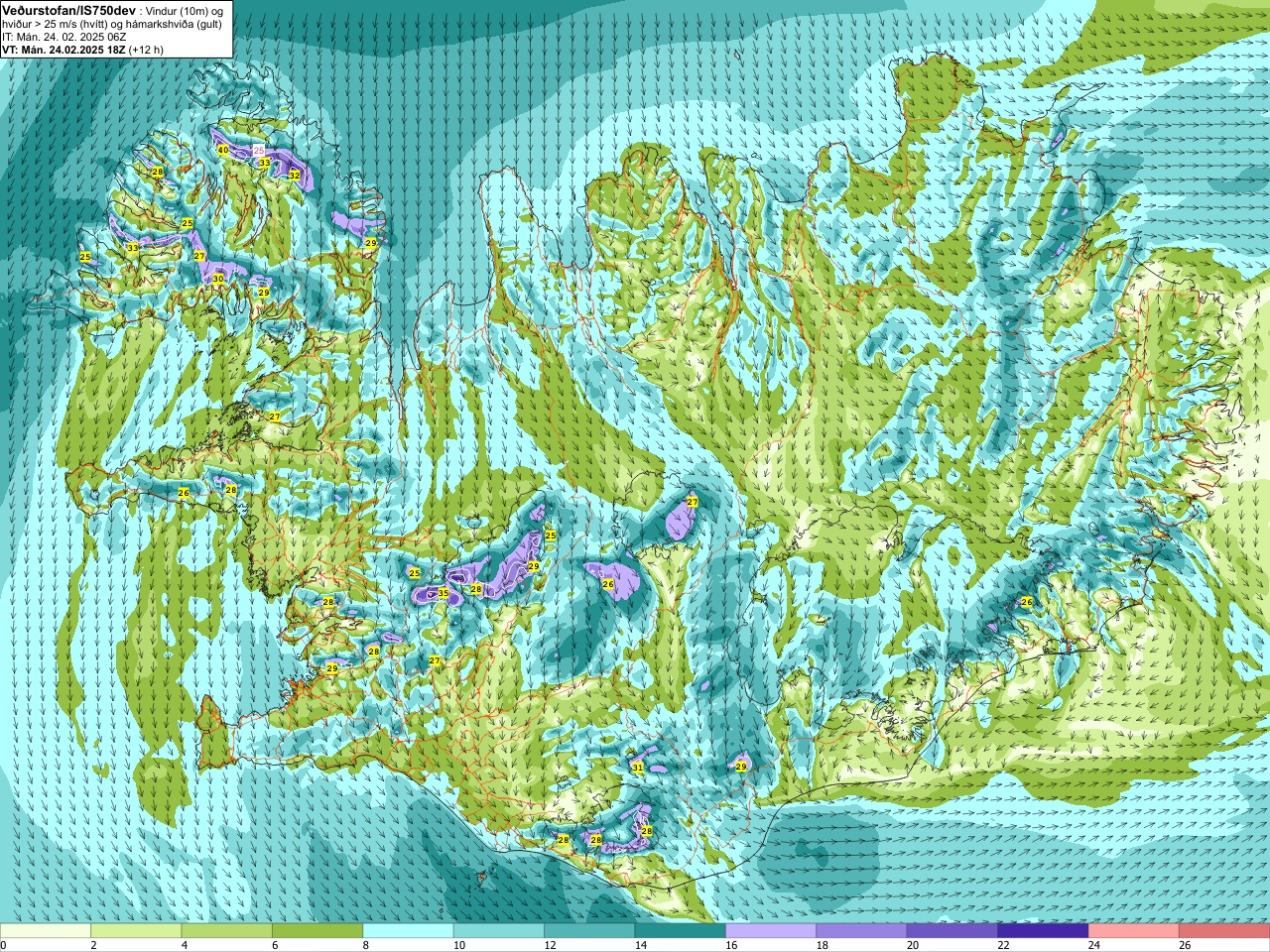Click the salmon red legend swatch above 26 m/s
1270x952 pixels.
[x=1224, y=931]
